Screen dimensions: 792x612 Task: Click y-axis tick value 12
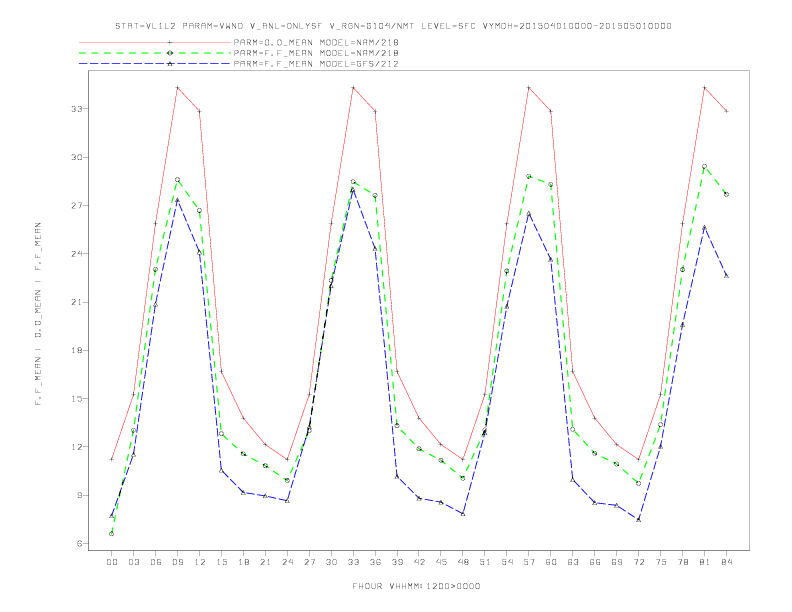point(76,447)
